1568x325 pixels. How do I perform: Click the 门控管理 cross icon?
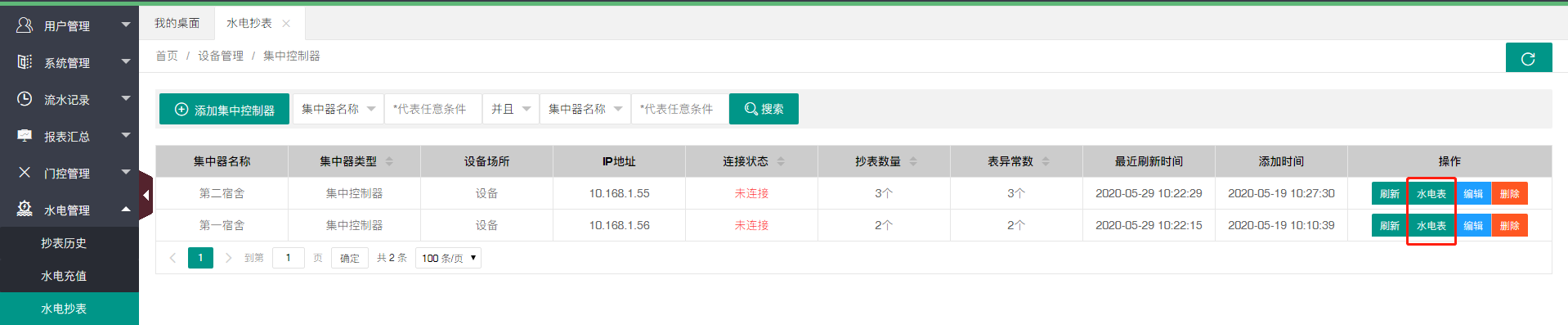pos(25,173)
